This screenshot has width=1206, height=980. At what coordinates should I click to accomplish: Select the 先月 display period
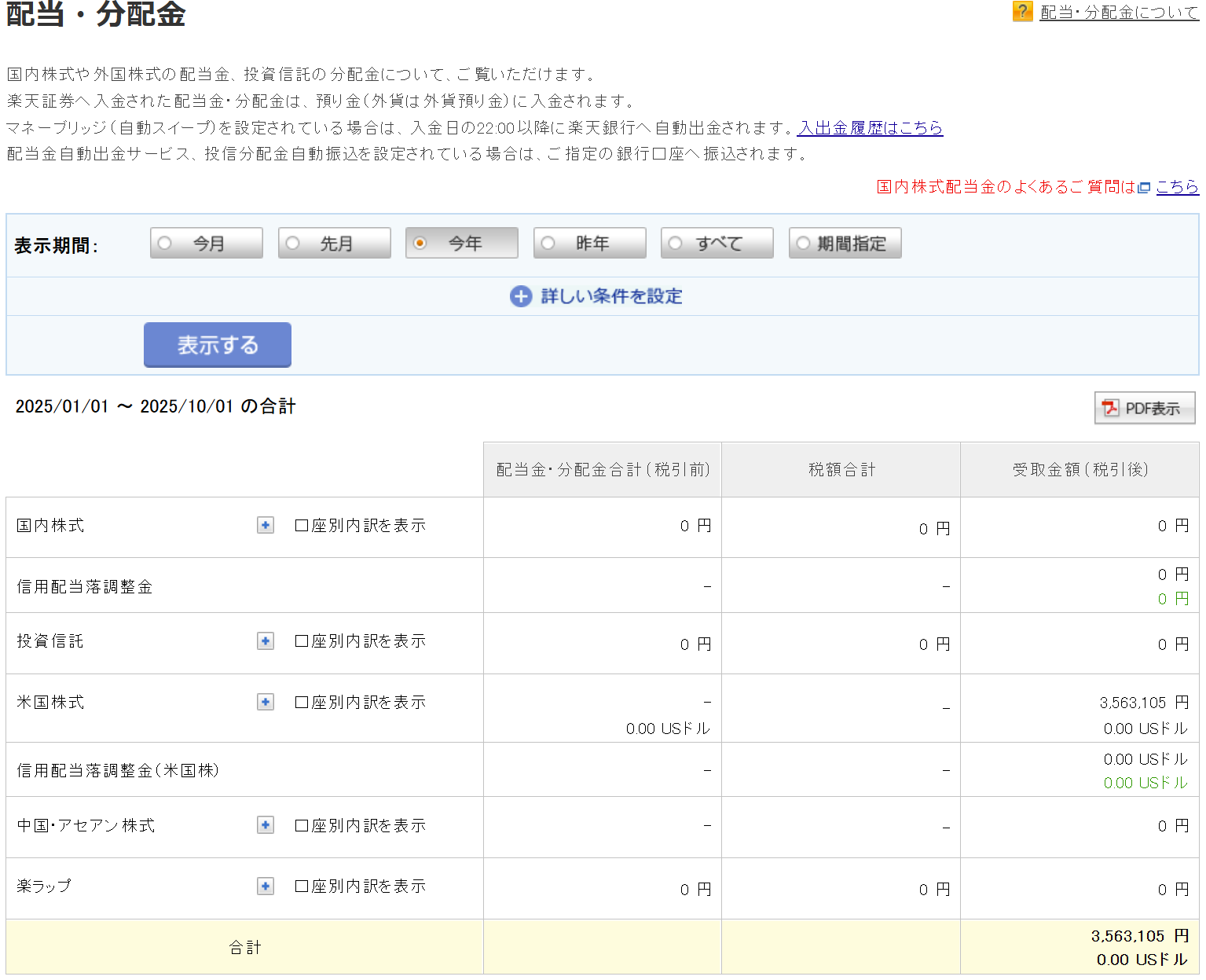point(293,243)
